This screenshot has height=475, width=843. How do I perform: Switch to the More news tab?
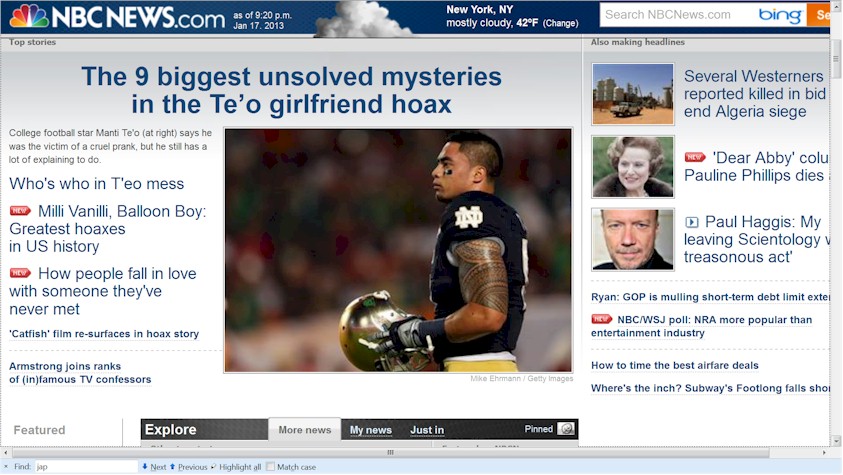[304, 430]
